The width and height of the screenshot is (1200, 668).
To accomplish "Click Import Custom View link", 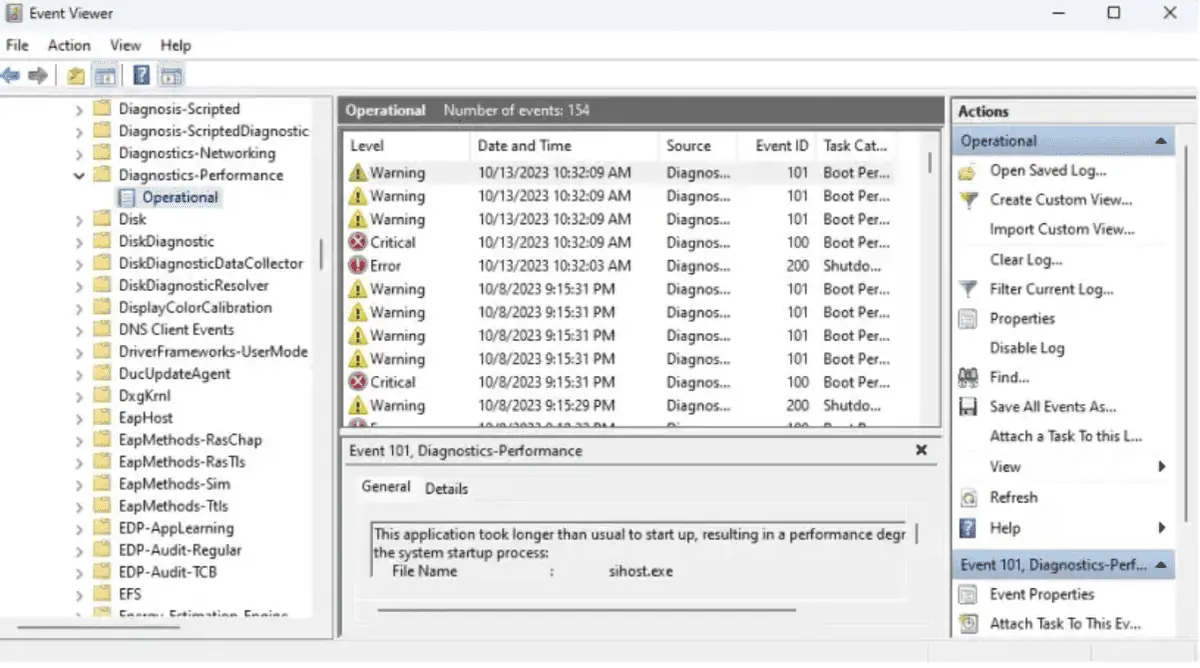I will [1062, 229].
